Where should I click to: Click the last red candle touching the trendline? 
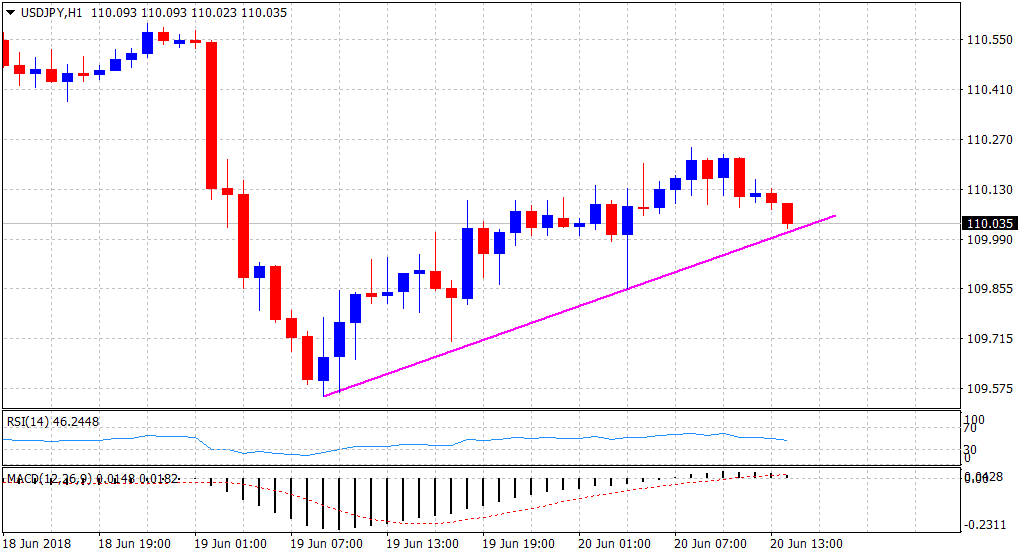point(788,213)
